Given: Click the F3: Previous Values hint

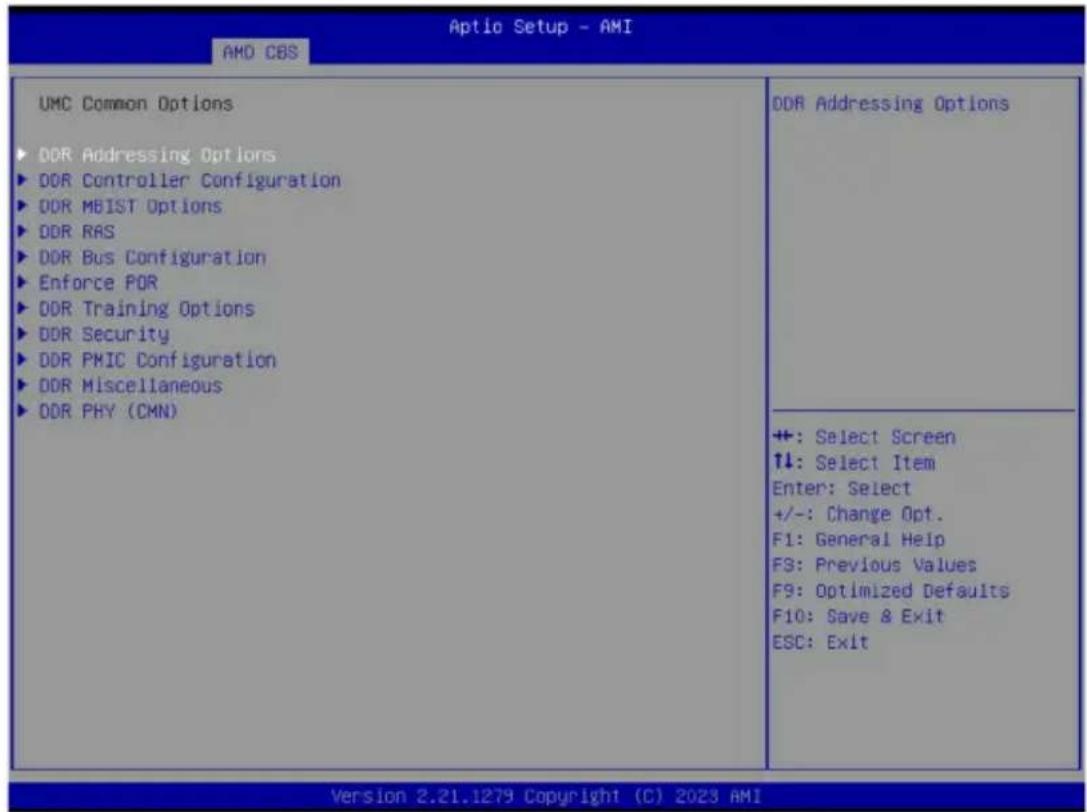Looking at the screenshot, I should (874, 565).
